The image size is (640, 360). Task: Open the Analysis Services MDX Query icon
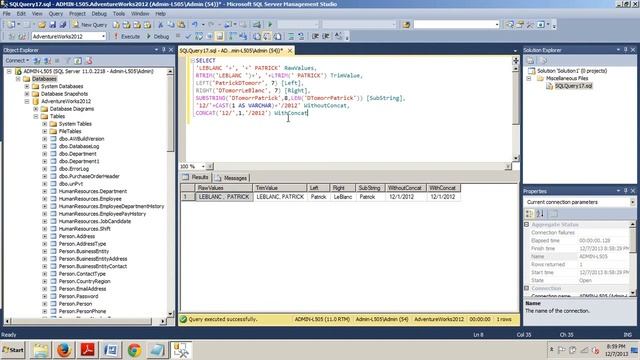(x=127, y=24)
